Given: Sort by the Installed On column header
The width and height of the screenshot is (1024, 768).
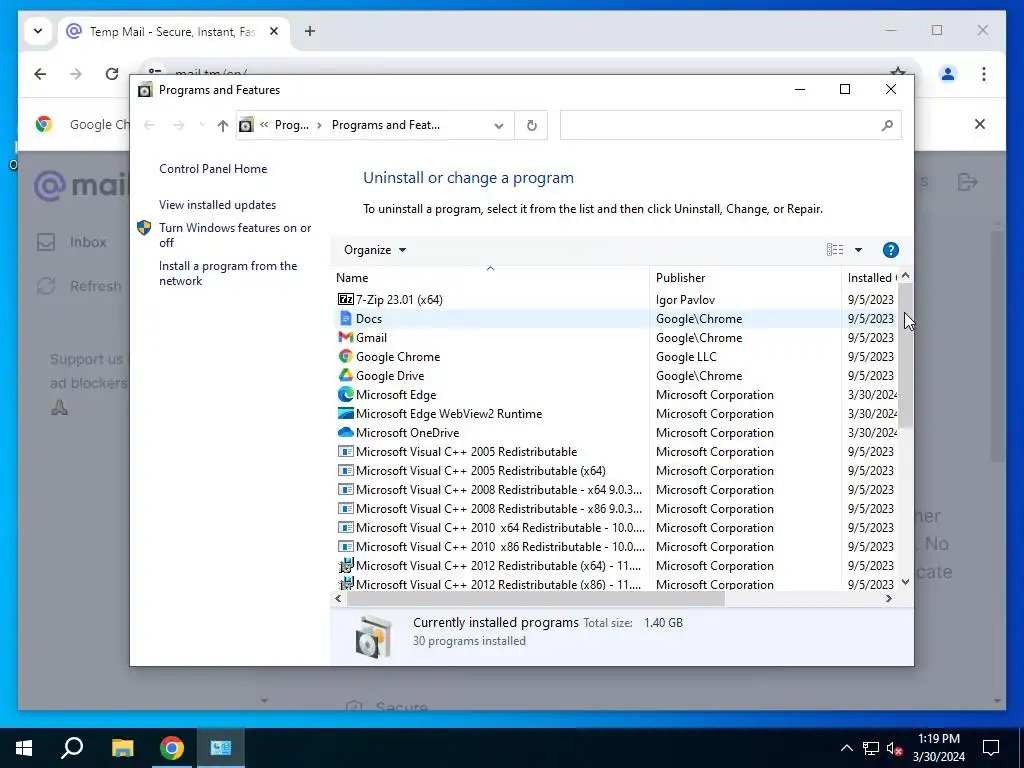Looking at the screenshot, I should [871, 278].
